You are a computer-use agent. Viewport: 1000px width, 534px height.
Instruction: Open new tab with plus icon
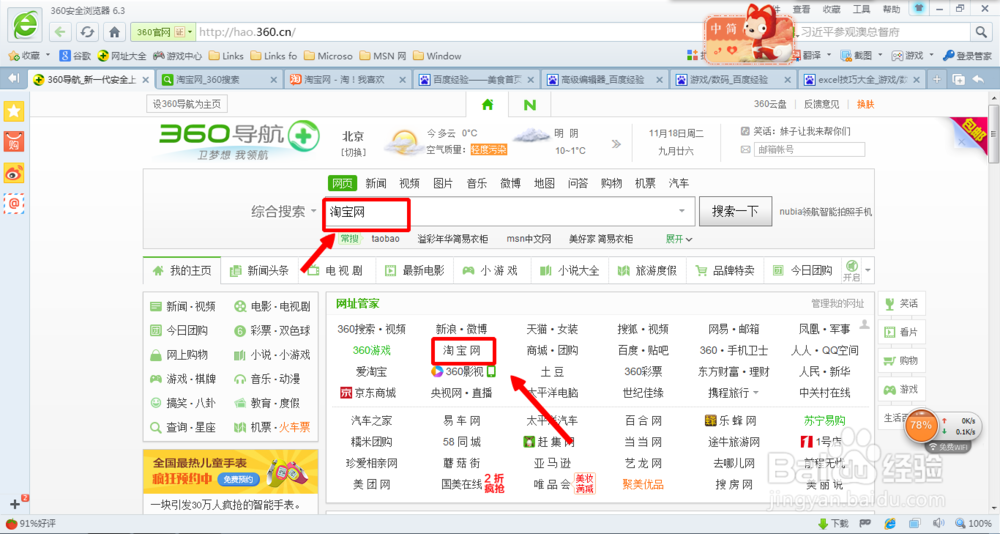(x=936, y=79)
